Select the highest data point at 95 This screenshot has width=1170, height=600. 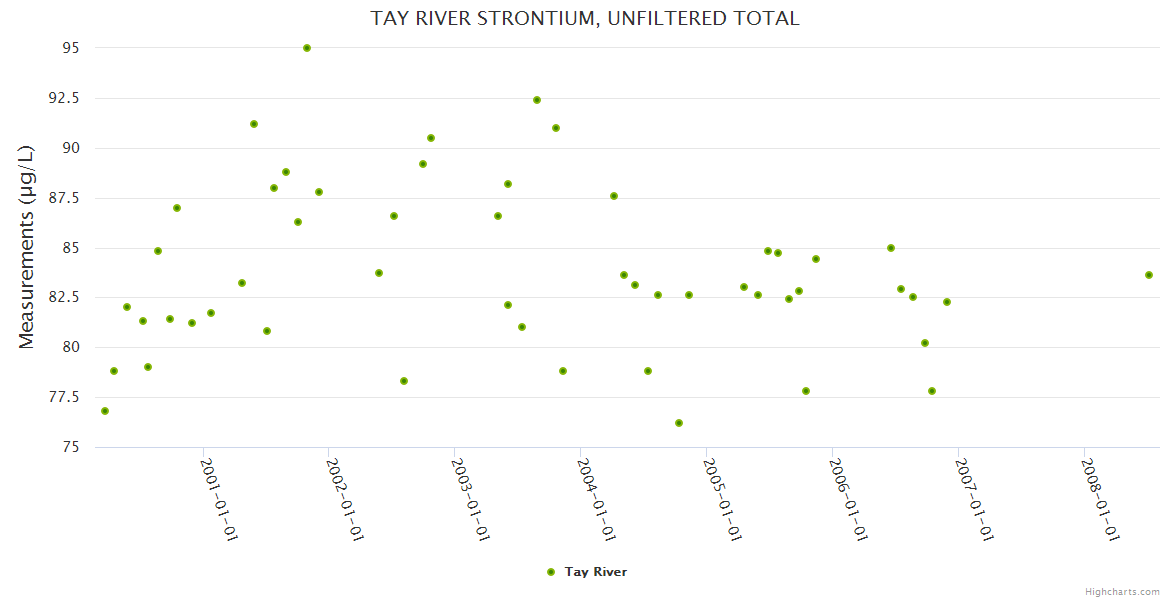[x=307, y=48]
